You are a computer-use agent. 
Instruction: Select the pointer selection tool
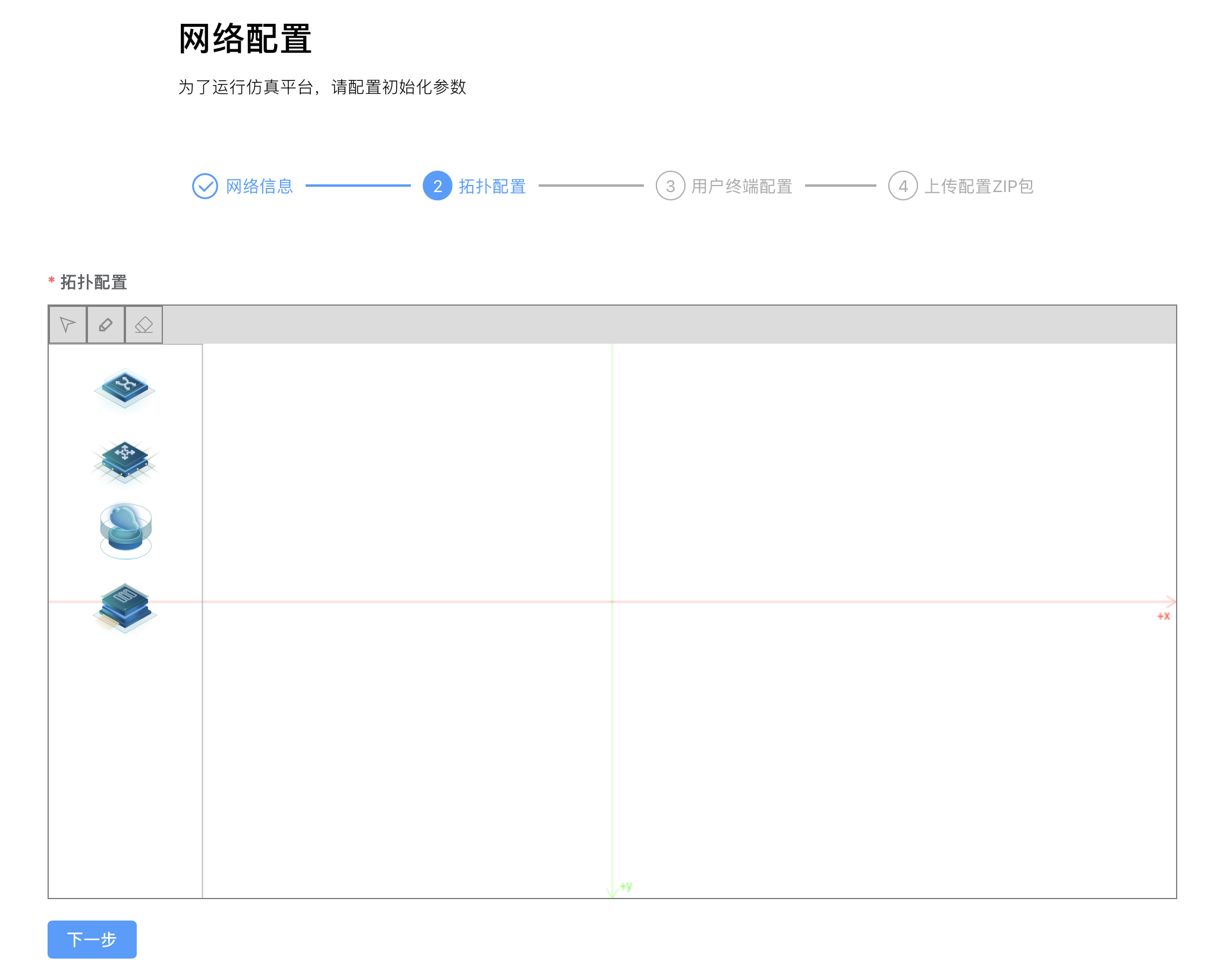[68, 325]
